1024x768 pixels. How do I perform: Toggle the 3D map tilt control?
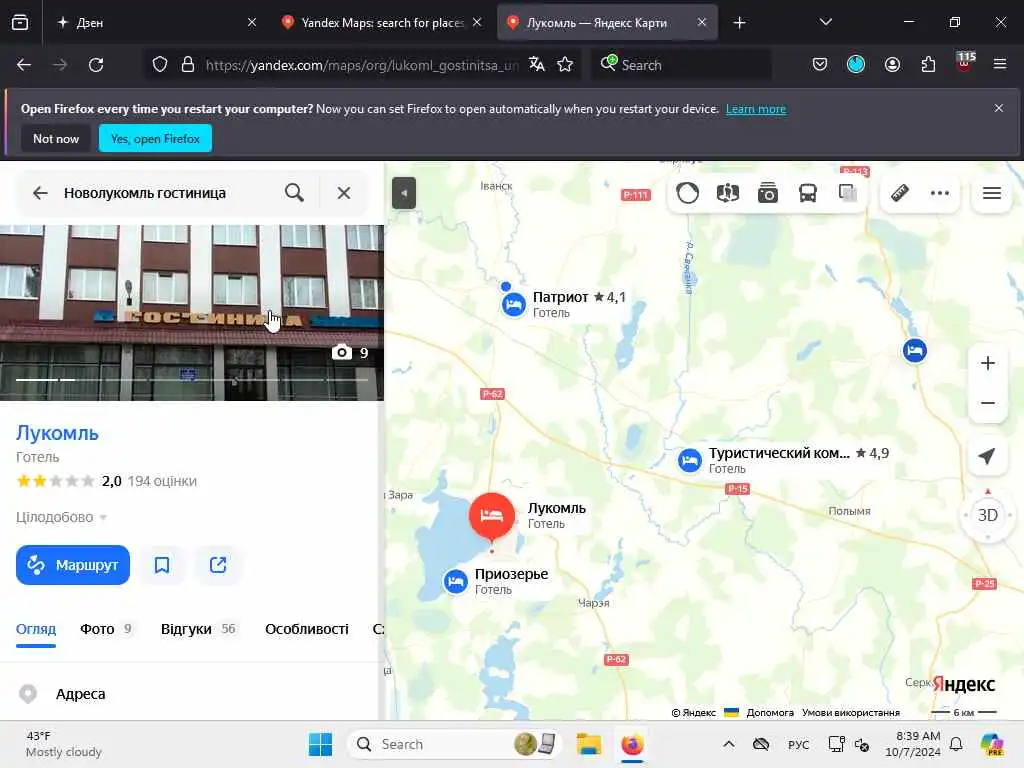[987, 515]
